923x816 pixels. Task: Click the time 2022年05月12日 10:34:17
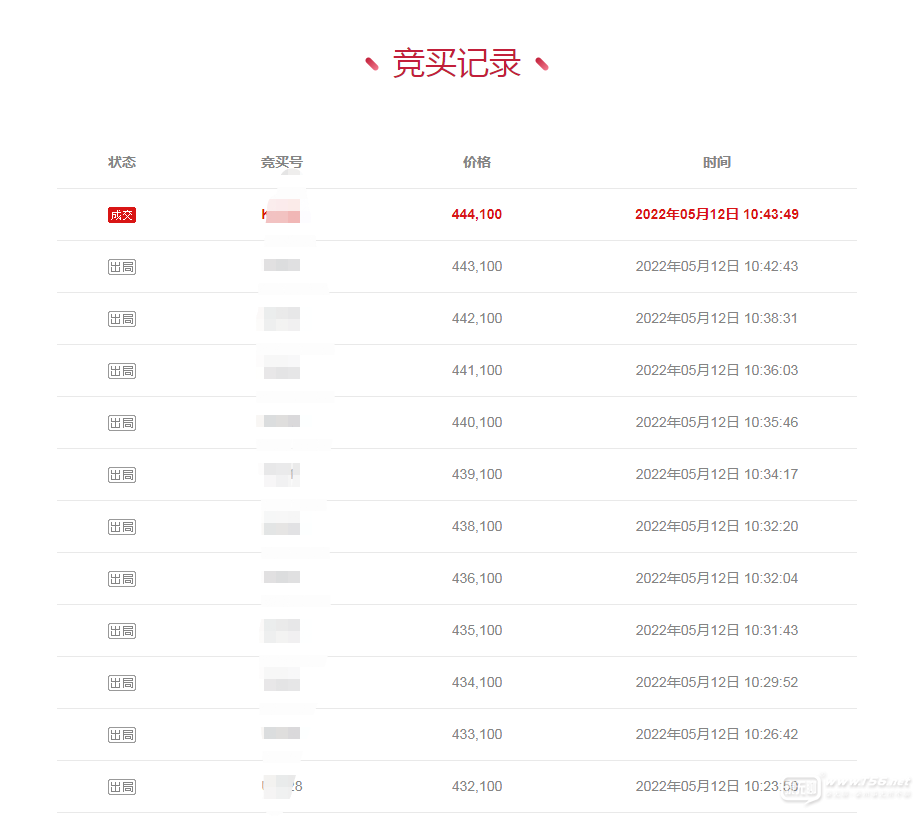point(717,474)
